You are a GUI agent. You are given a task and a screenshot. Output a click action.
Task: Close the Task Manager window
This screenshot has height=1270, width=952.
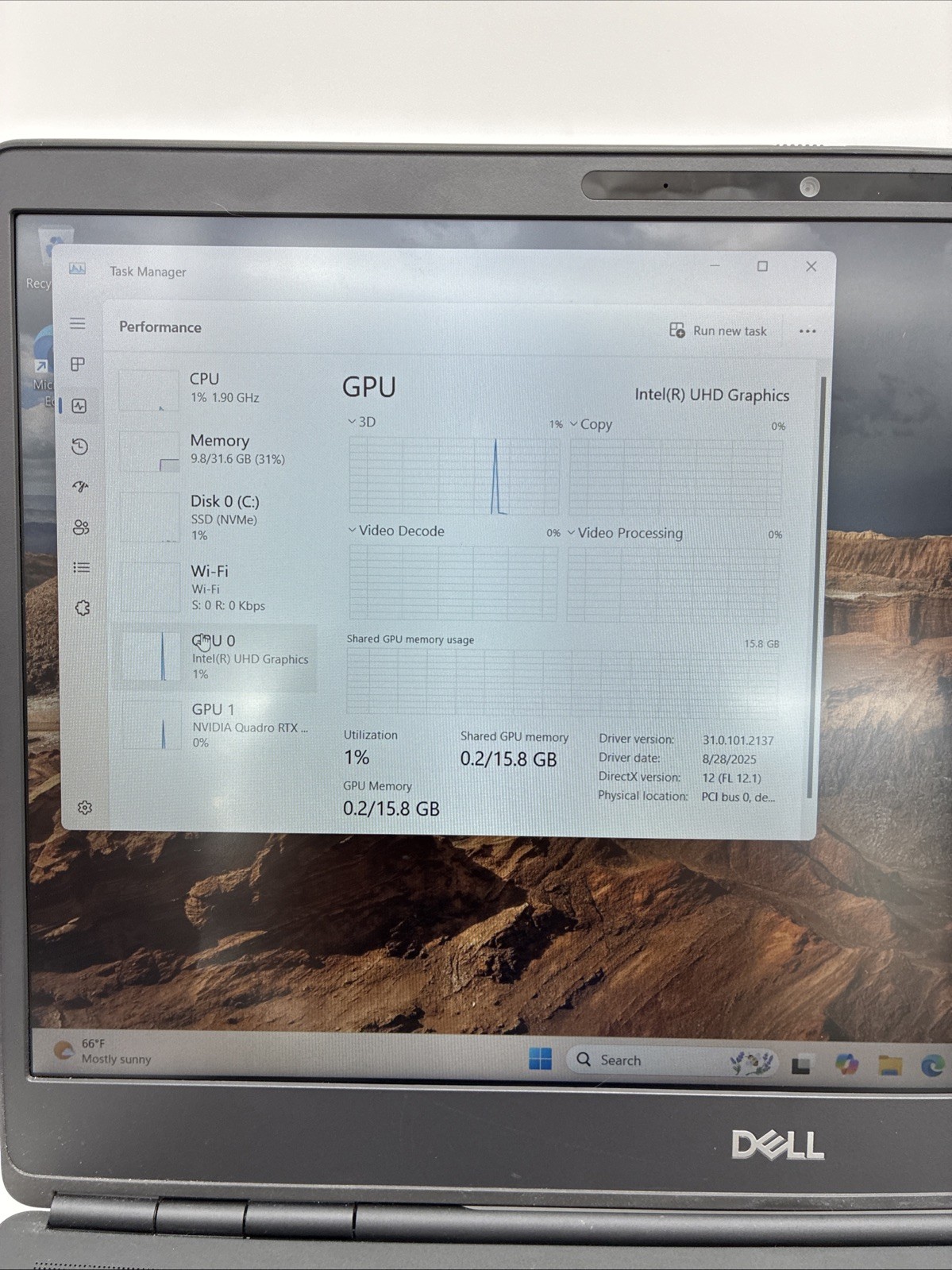tap(811, 267)
